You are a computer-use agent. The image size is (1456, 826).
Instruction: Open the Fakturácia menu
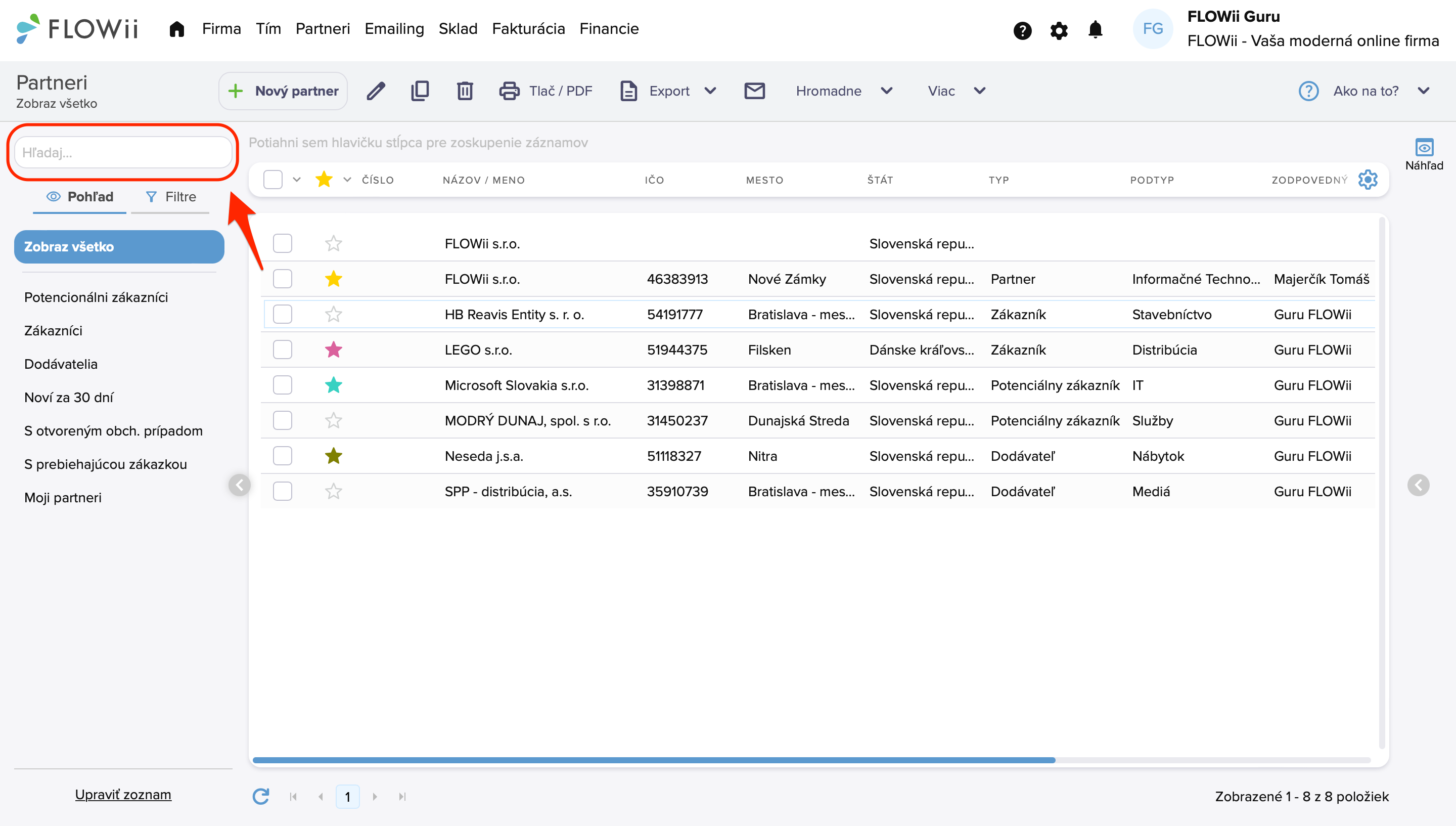(x=528, y=29)
